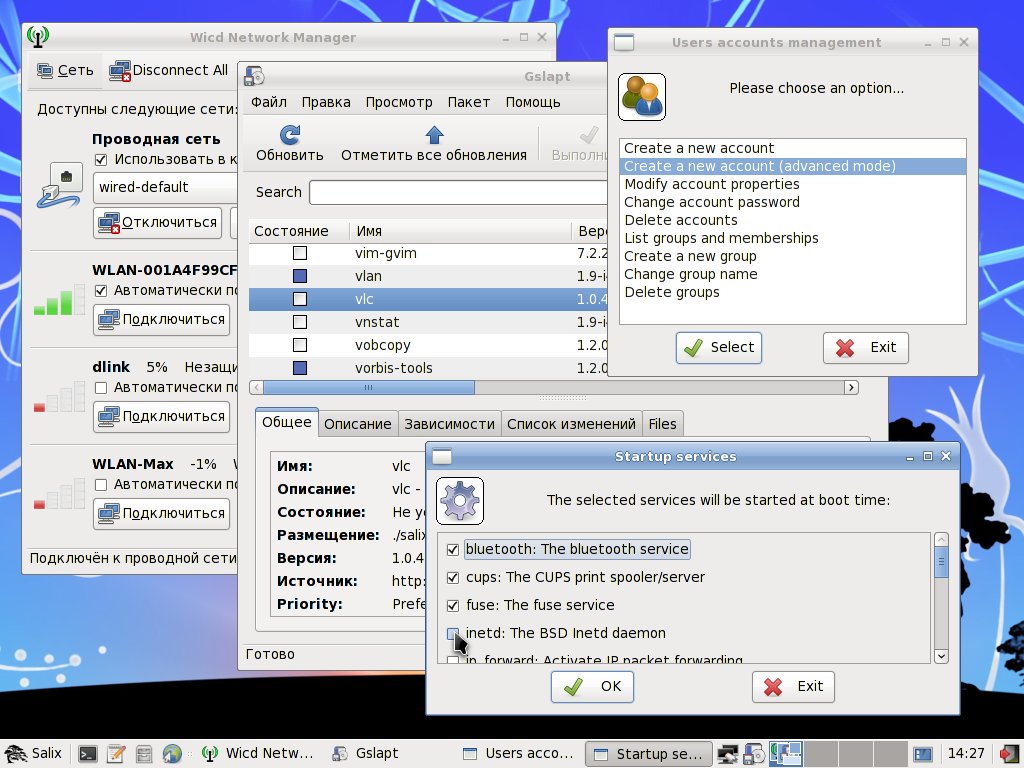Click Подключиться for WLAN-001A4F99CF
Screen dimensions: 1024x768
(161, 320)
